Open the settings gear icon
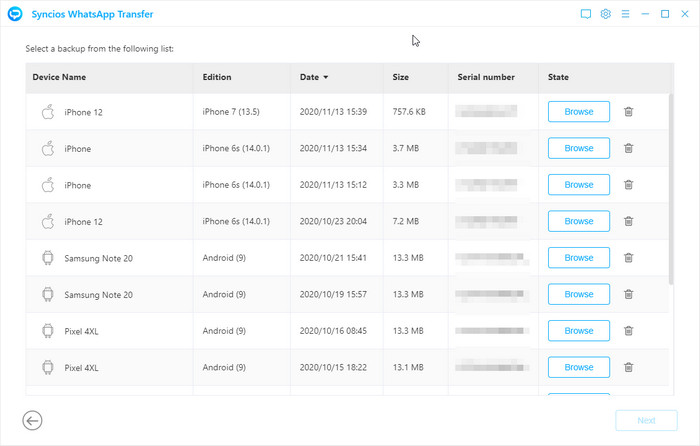This screenshot has width=700, height=446. tap(605, 14)
